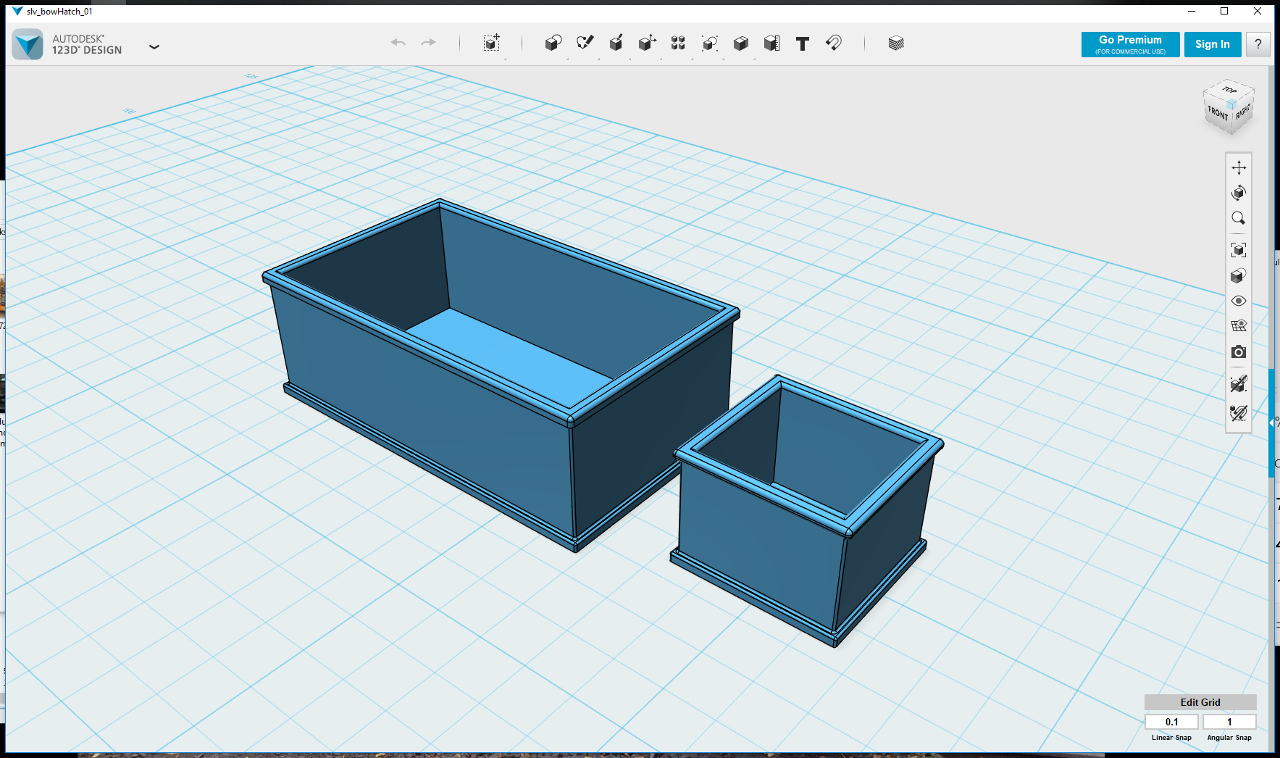Image resolution: width=1280 pixels, height=758 pixels.
Task: Click the TOP face of the view cube
Action: (x=1231, y=92)
